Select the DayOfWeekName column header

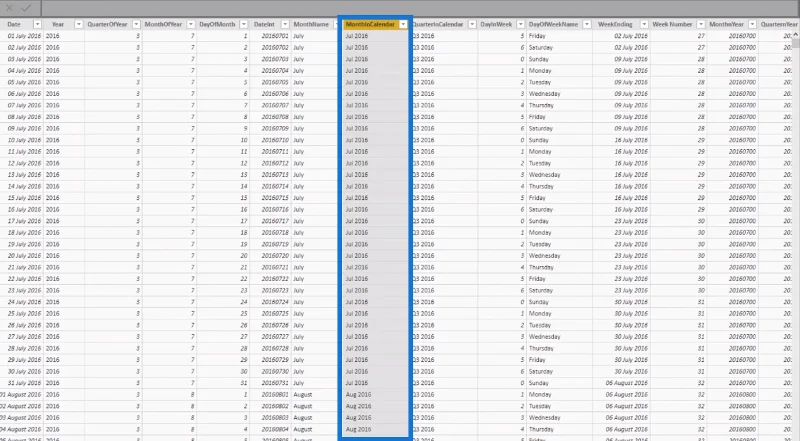coord(553,24)
